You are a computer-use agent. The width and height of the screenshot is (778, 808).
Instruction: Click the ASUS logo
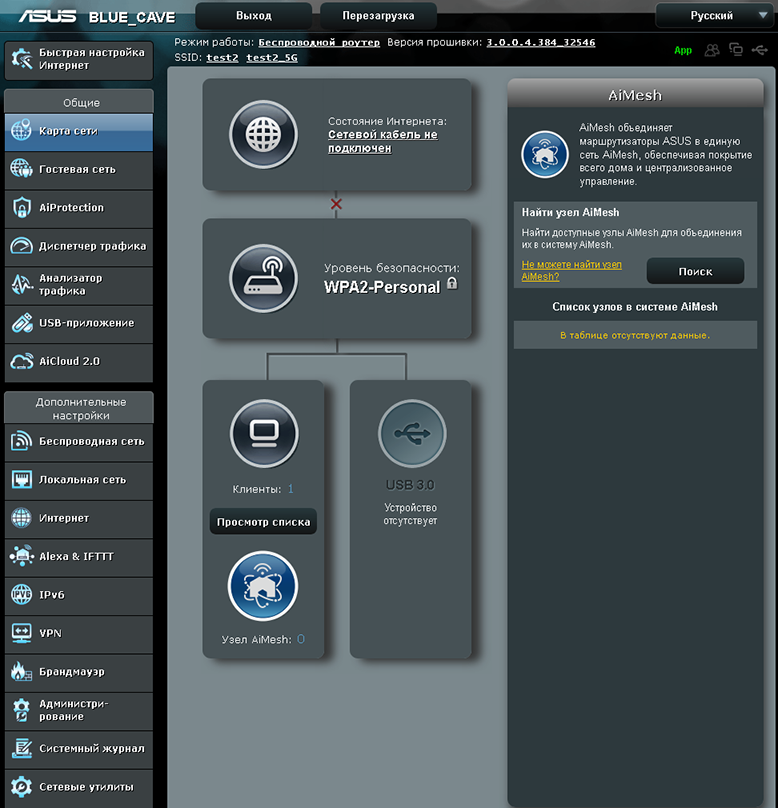pos(47,16)
